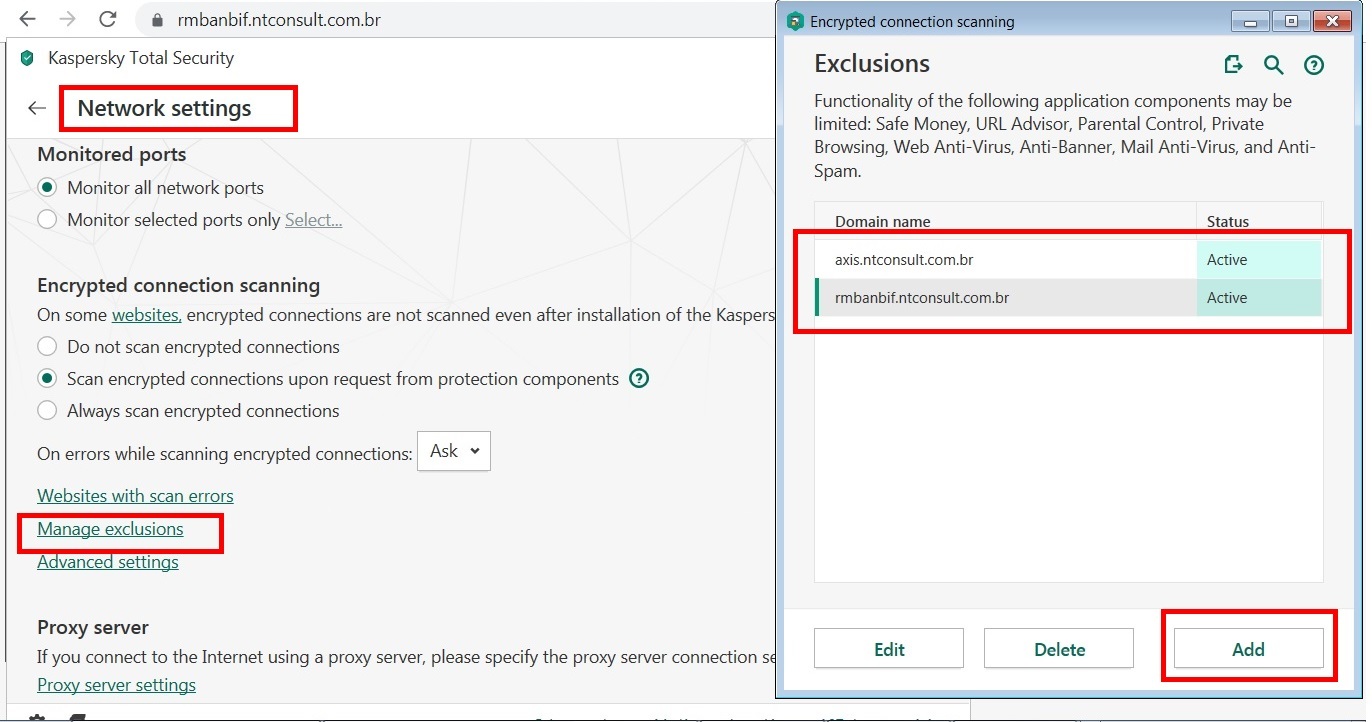The image size is (1372, 722).
Task: Open the Advanced settings link
Action: pos(108,562)
